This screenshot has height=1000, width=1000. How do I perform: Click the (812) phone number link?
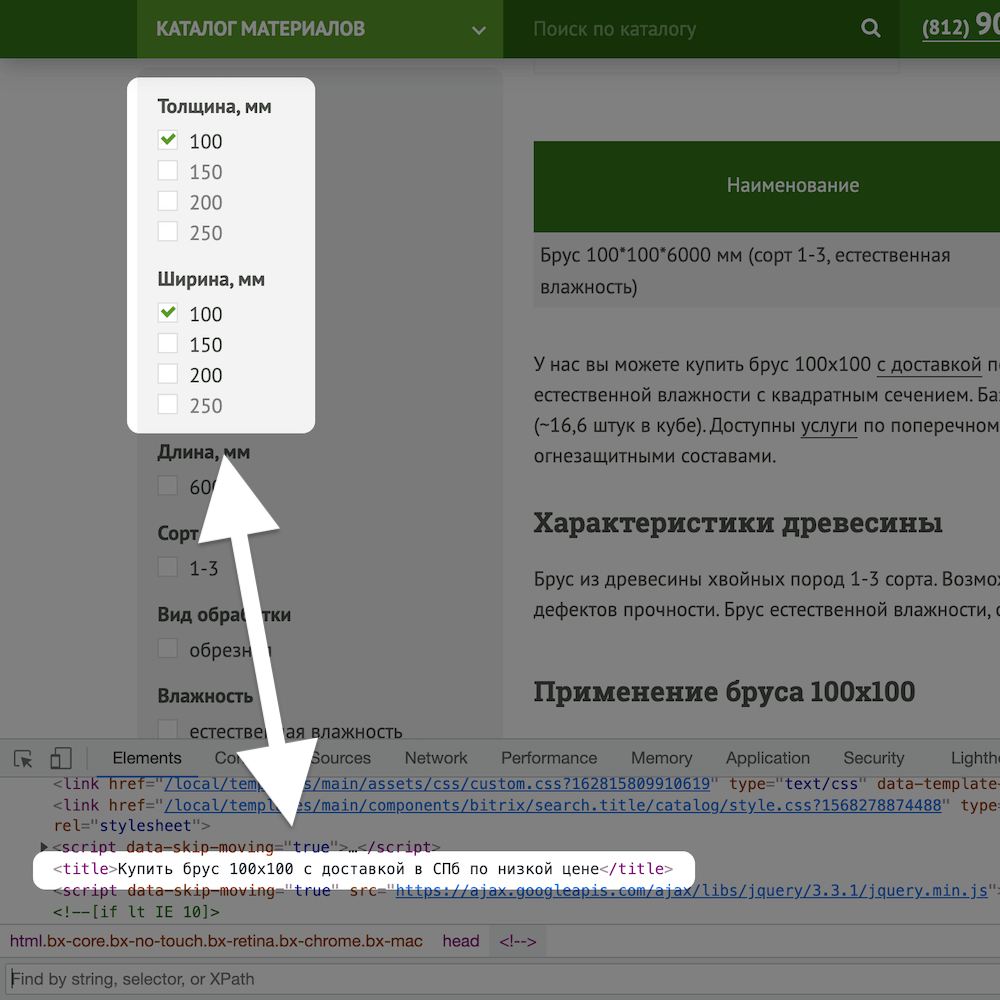(x=960, y=26)
